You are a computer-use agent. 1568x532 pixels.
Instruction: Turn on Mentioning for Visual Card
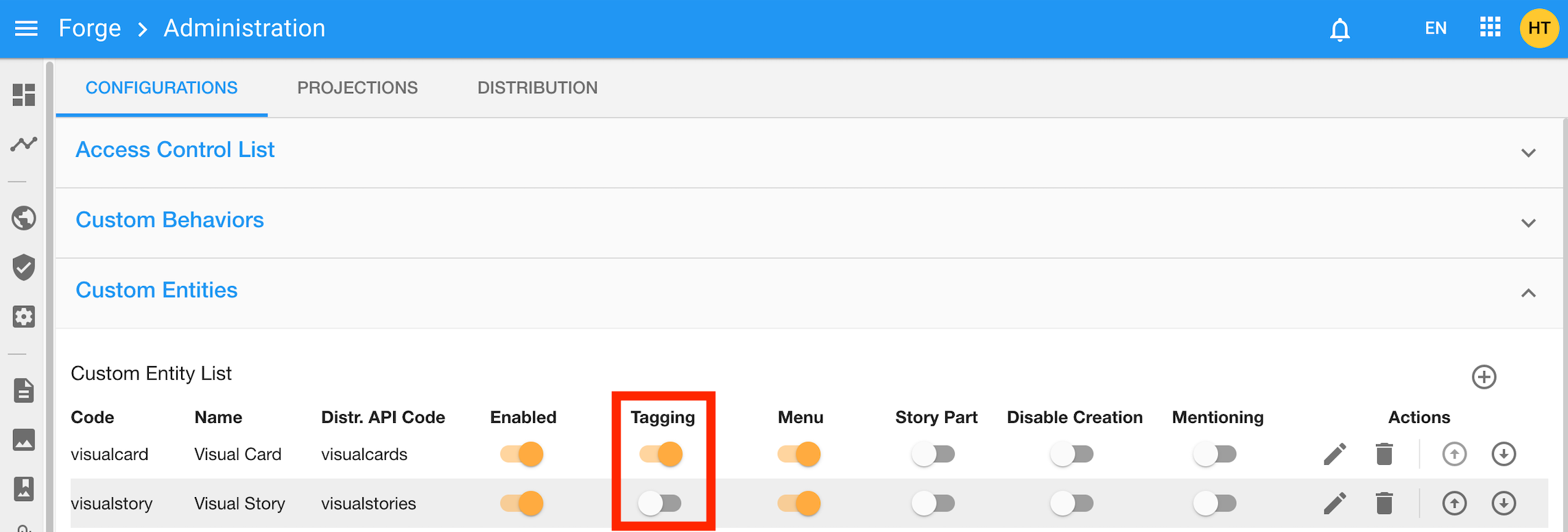[x=1214, y=454]
